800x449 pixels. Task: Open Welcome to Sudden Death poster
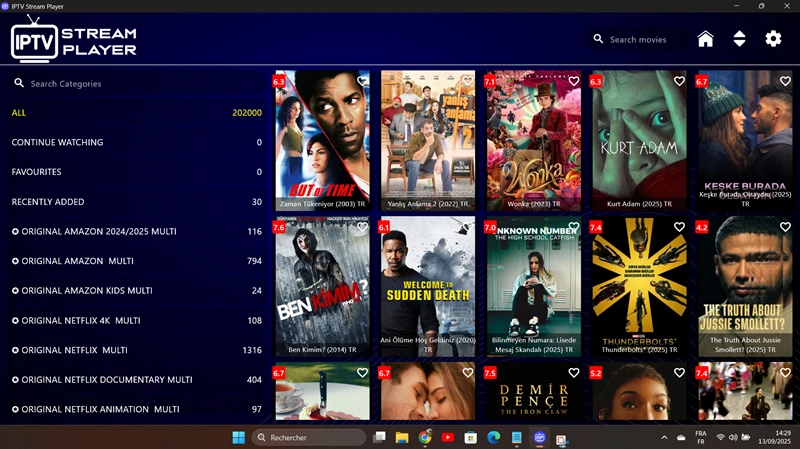coord(428,286)
